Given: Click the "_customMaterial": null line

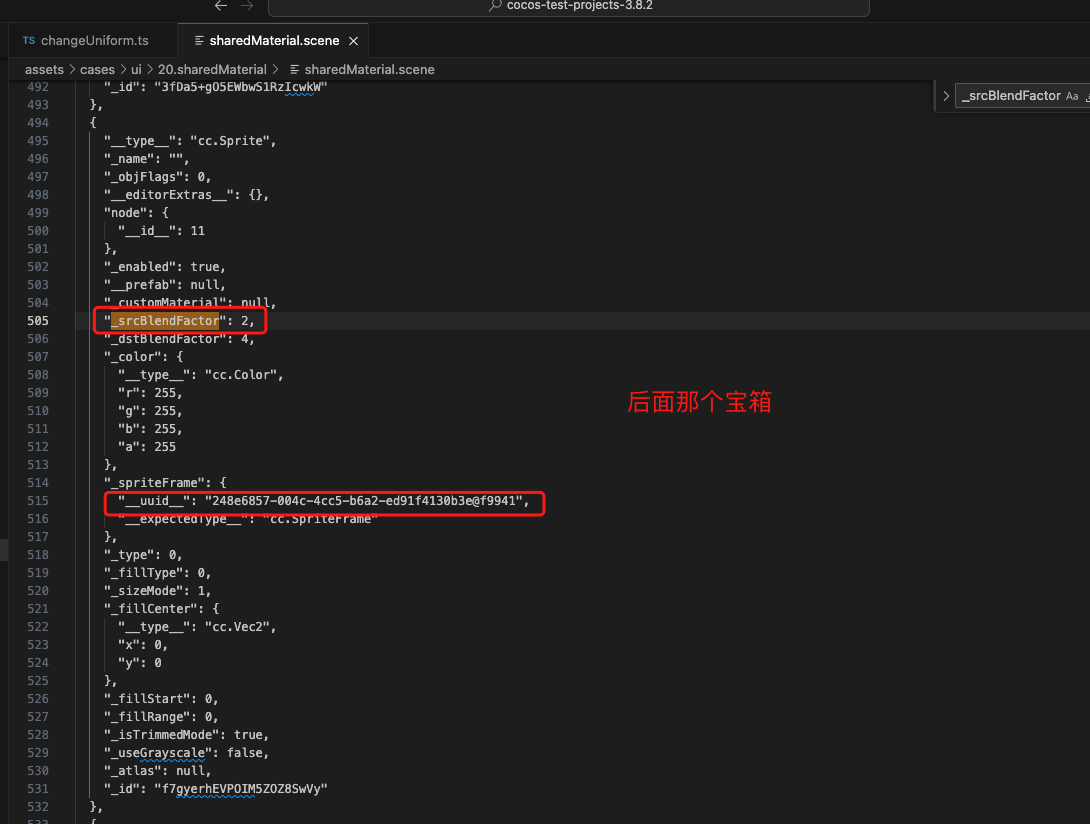Looking at the screenshot, I should point(190,302).
